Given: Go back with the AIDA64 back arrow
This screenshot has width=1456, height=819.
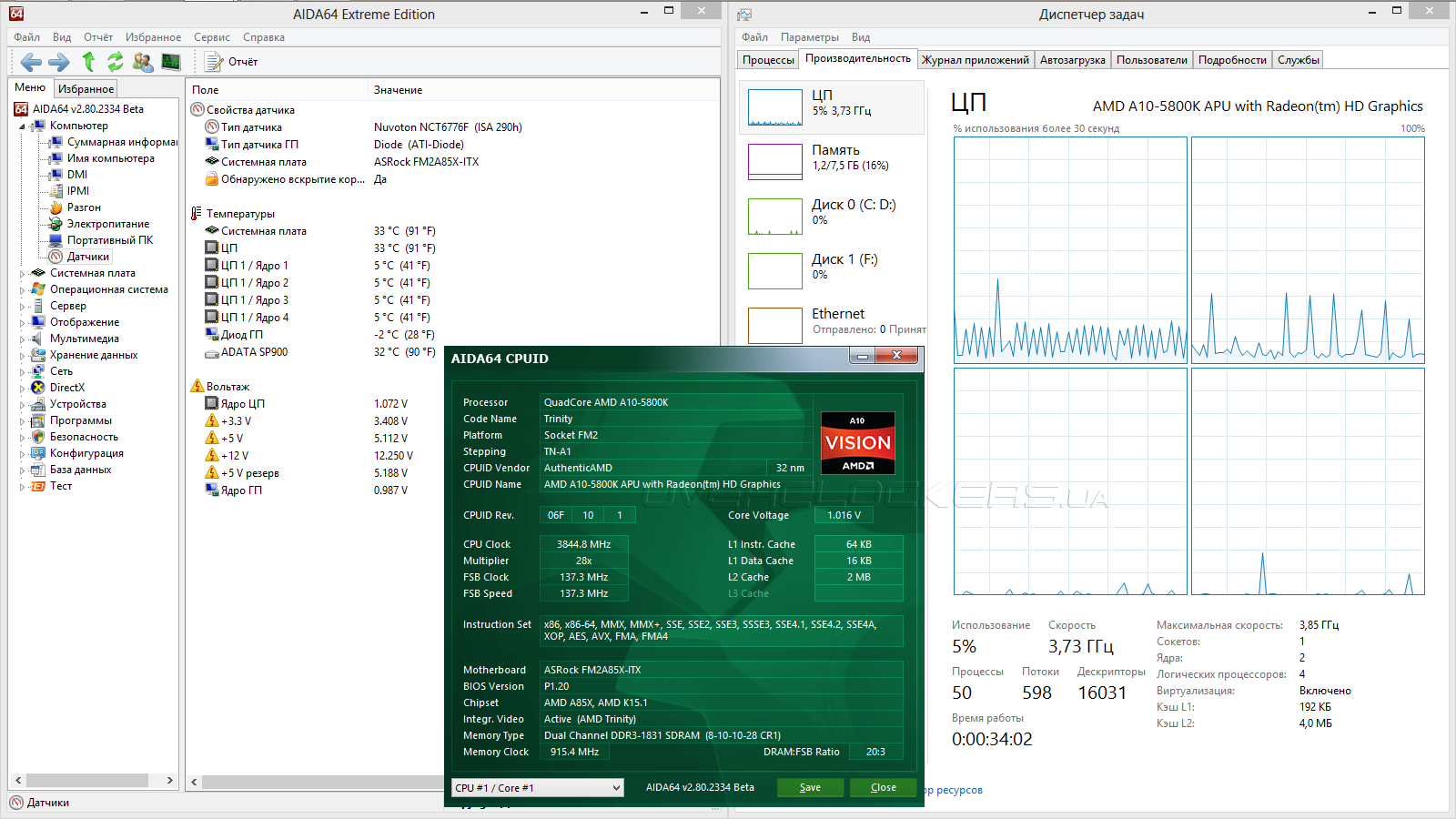Looking at the screenshot, I should (31, 62).
